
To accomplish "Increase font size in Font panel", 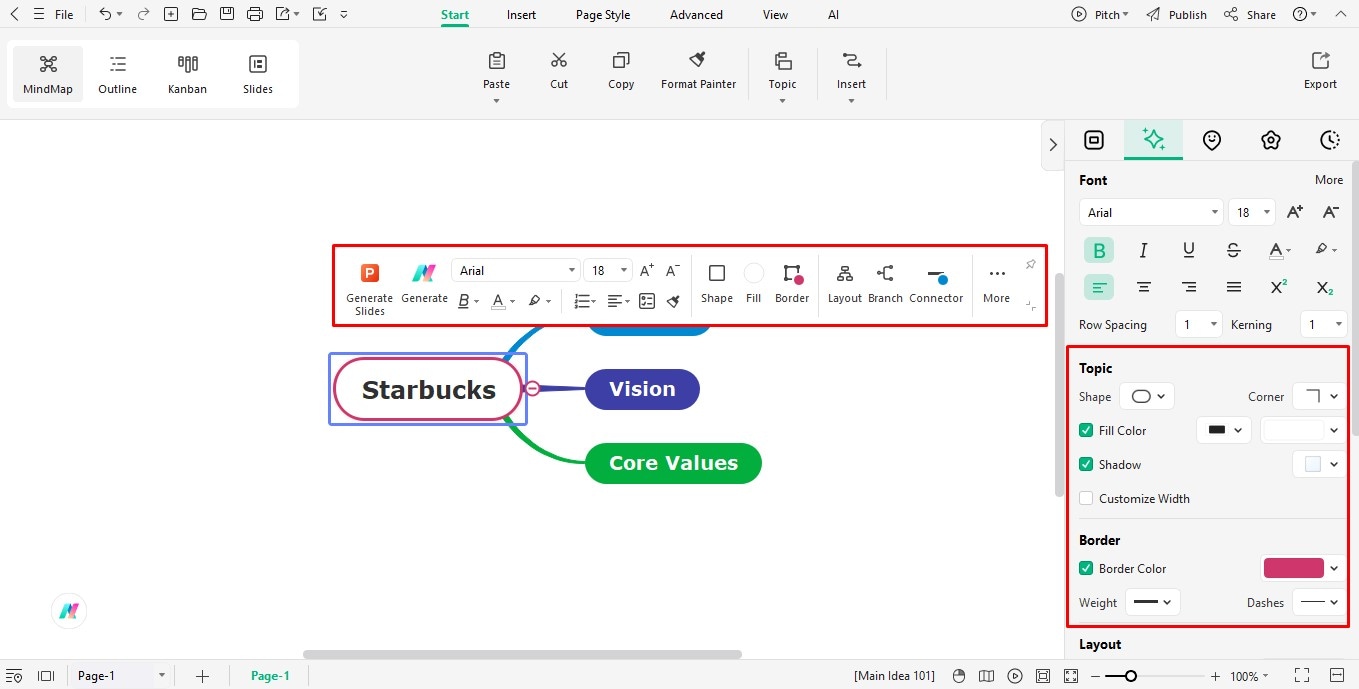I will coord(1295,212).
